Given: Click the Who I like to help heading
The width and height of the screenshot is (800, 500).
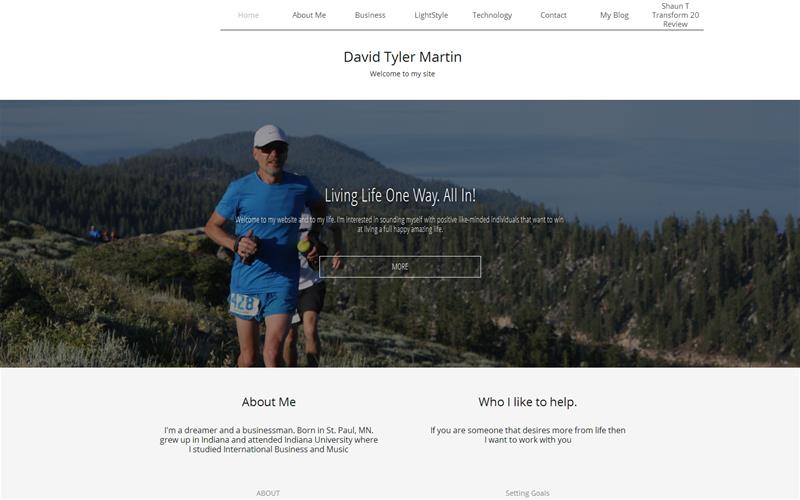Looking at the screenshot, I should tap(528, 402).
